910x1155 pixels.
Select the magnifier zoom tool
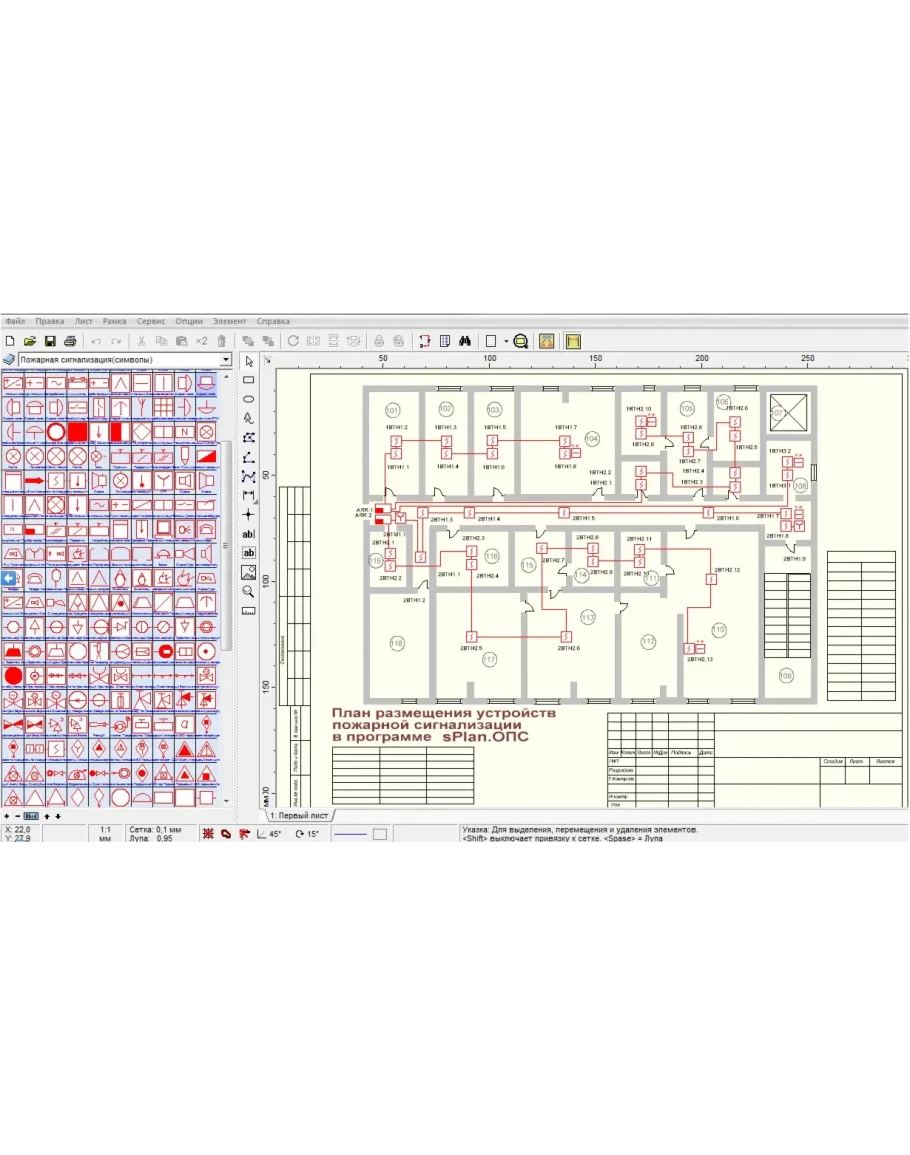click(x=249, y=591)
